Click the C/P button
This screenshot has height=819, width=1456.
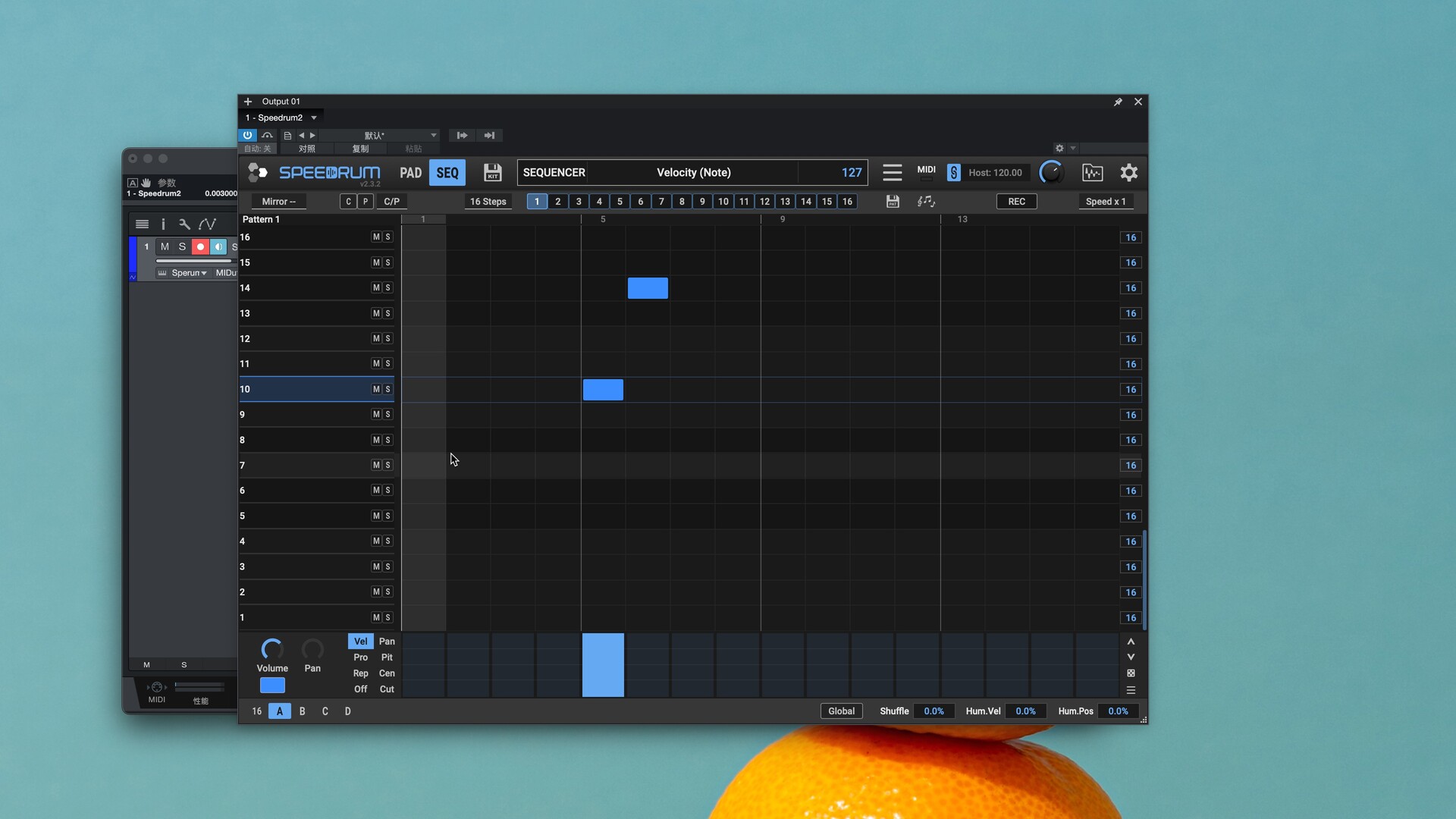(391, 202)
